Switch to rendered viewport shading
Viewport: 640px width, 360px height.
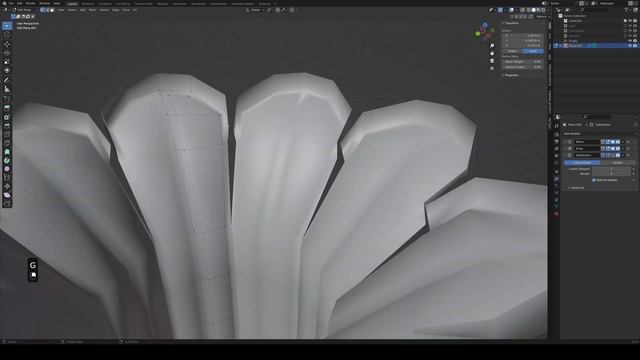coord(543,10)
